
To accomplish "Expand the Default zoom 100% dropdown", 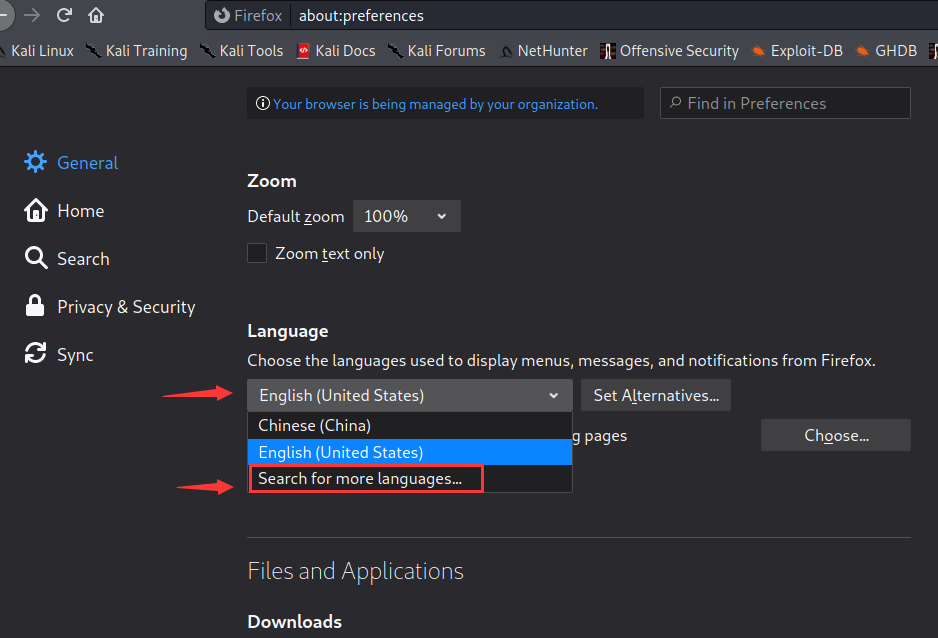I will point(406,216).
